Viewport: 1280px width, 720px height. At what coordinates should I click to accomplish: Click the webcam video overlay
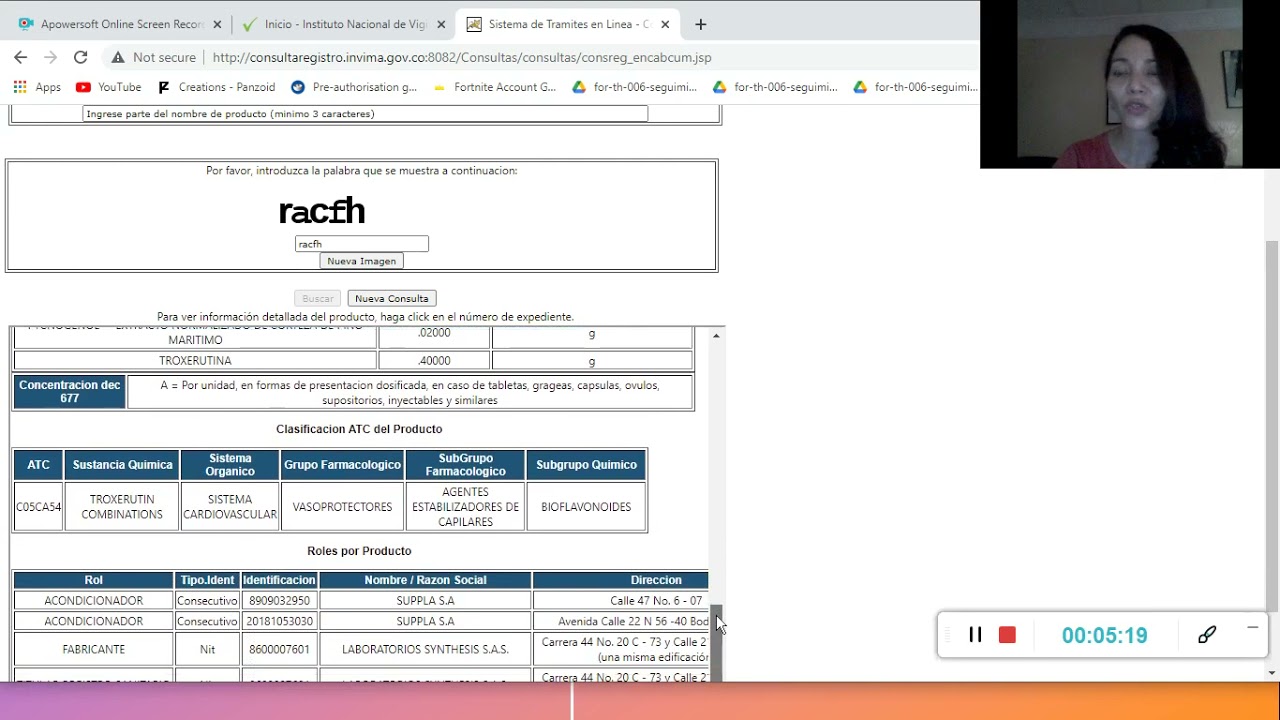pos(1130,84)
